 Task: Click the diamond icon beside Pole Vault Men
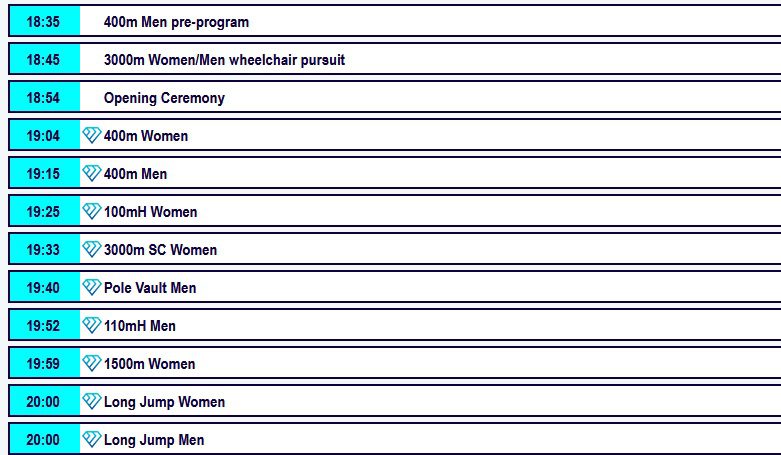[x=92, y=287]
